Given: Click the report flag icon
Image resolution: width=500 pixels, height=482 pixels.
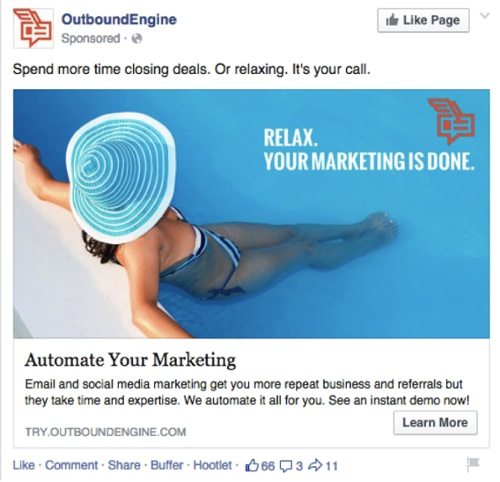Looking at the screenshot, I should [x=473, y=464].
